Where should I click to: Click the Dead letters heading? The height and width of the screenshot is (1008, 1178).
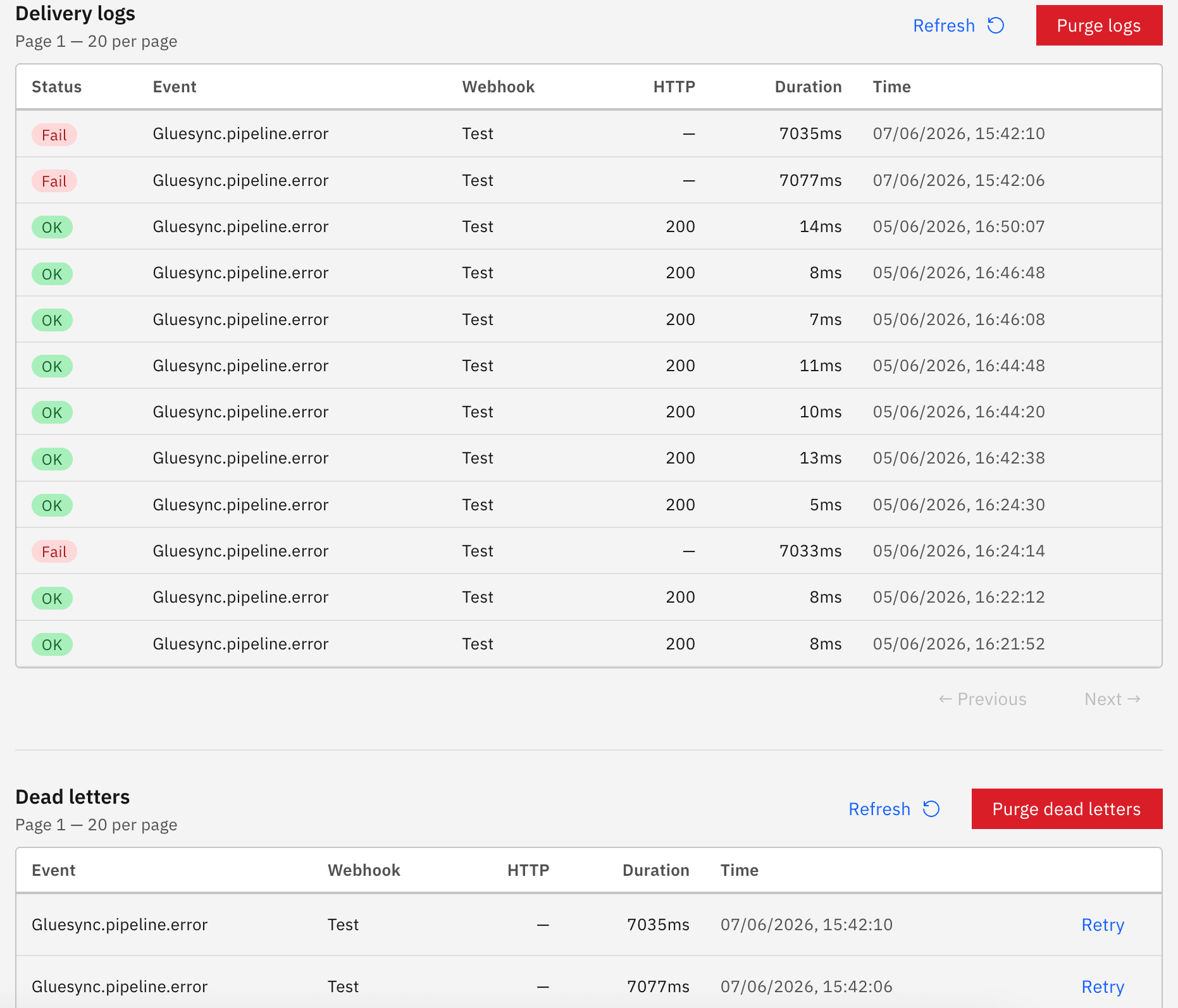coord(73,797)
